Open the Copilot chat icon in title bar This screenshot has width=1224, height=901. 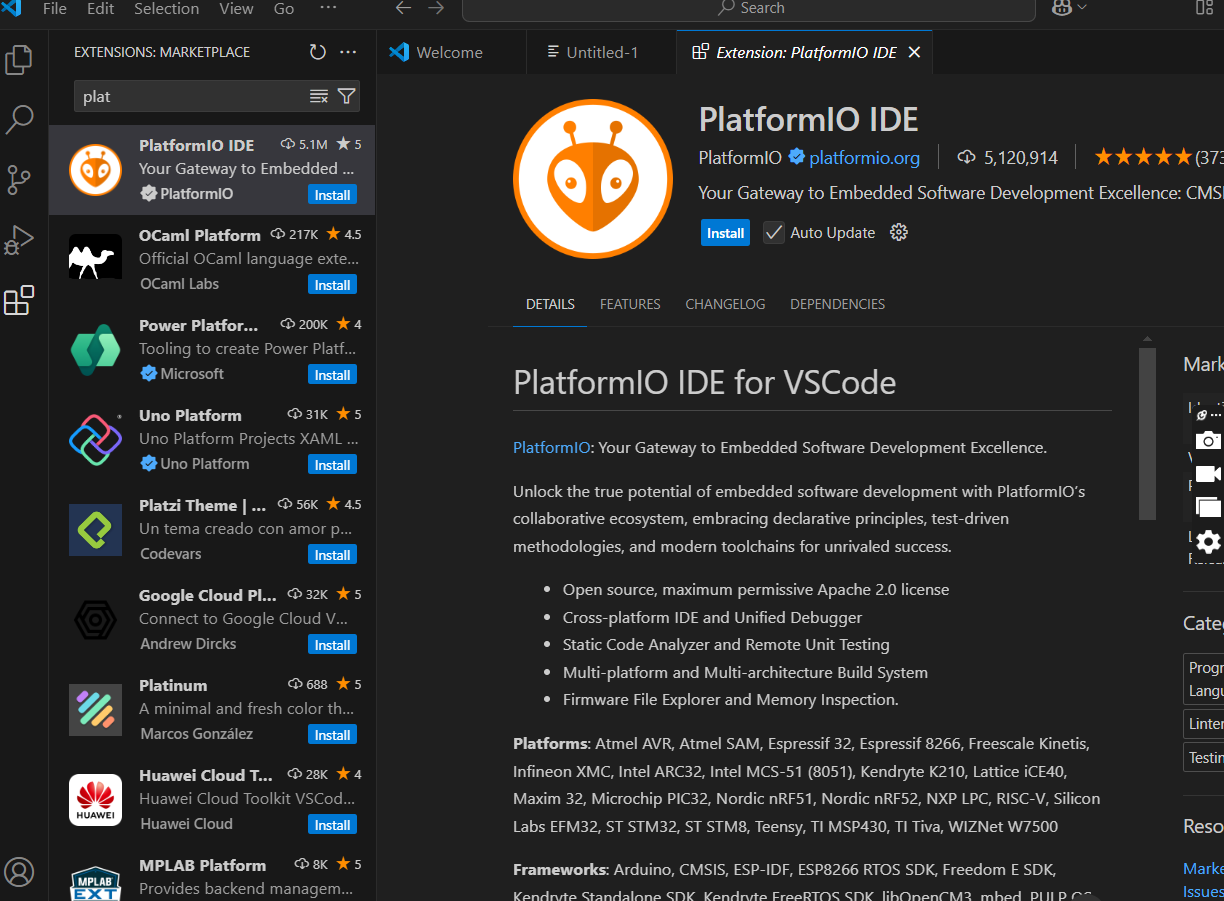(1061, 8)
